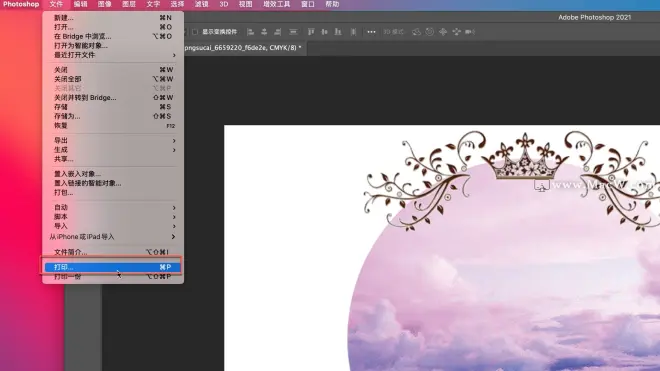
Task: Open the 文字 menu in menu bar
Action: [153, 4]
